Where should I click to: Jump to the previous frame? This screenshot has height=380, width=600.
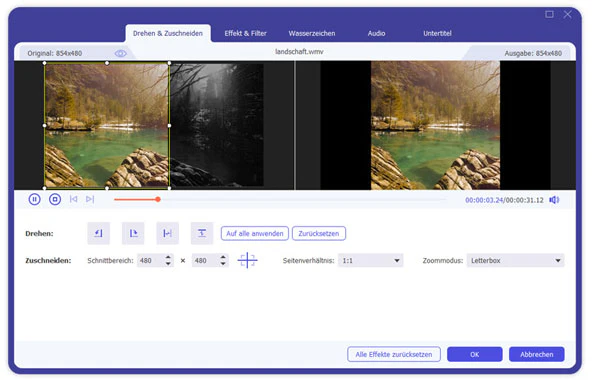(73, 199)
